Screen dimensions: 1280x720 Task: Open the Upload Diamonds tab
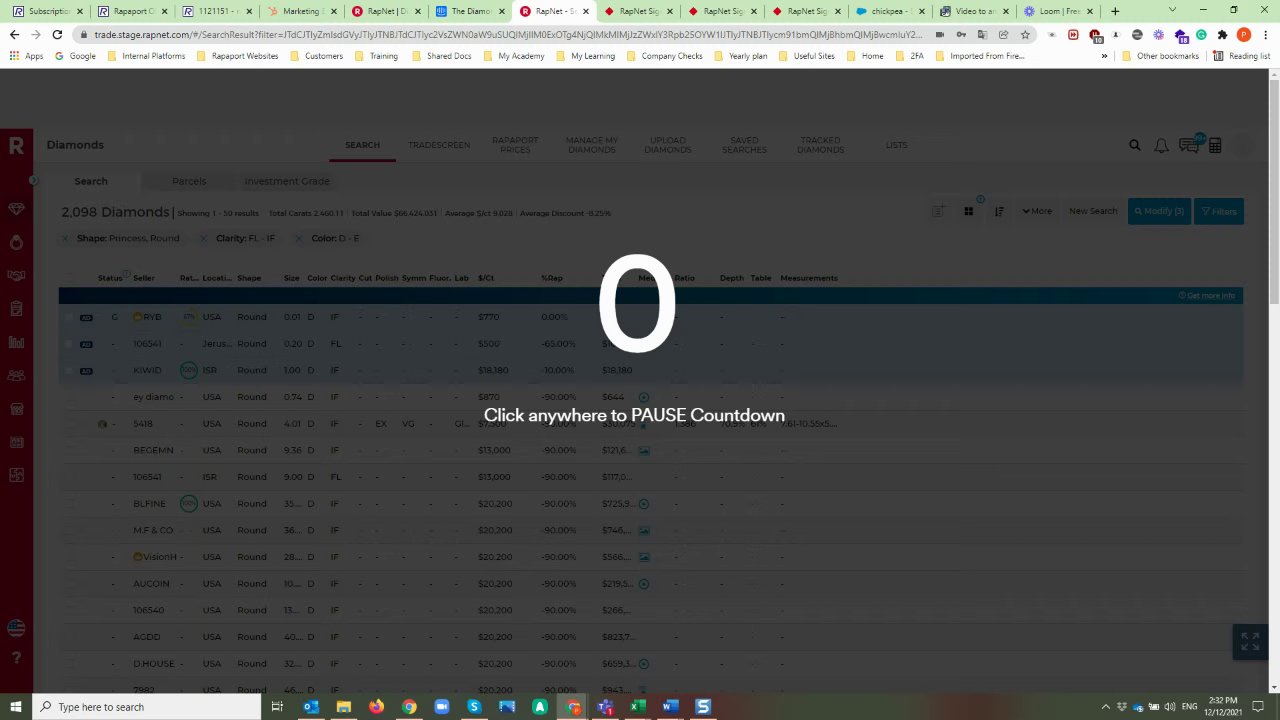click(x=668, y=145)
